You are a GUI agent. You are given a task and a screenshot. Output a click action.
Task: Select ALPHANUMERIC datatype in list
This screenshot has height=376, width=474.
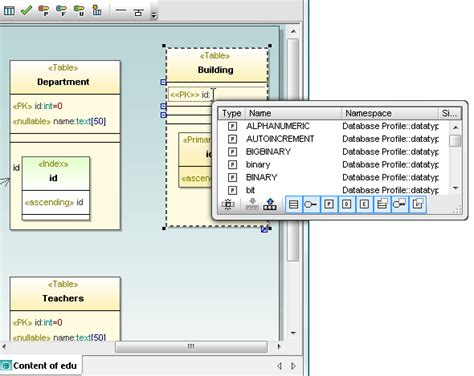pos(278,126)
